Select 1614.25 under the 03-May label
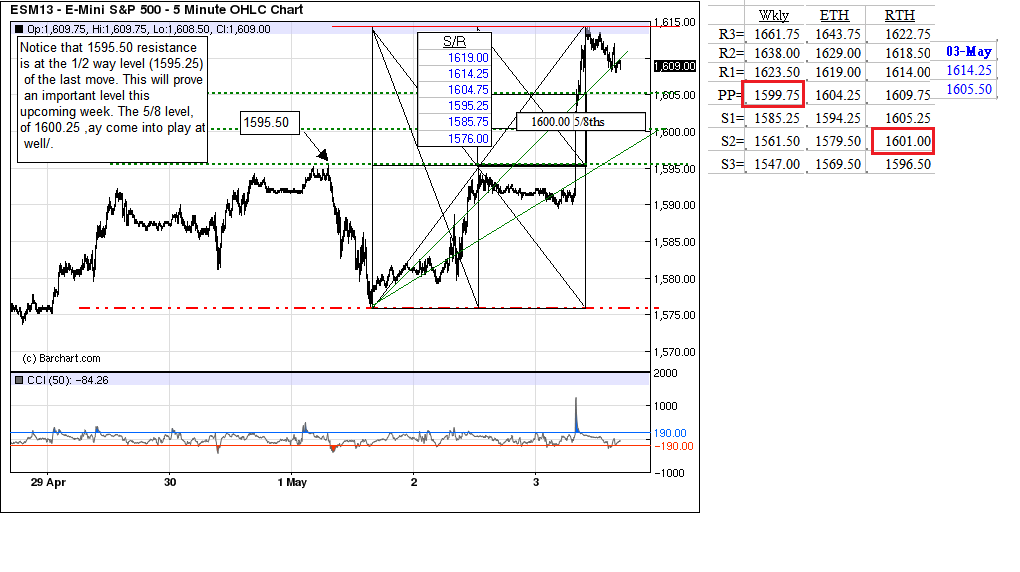 point(969,70)
